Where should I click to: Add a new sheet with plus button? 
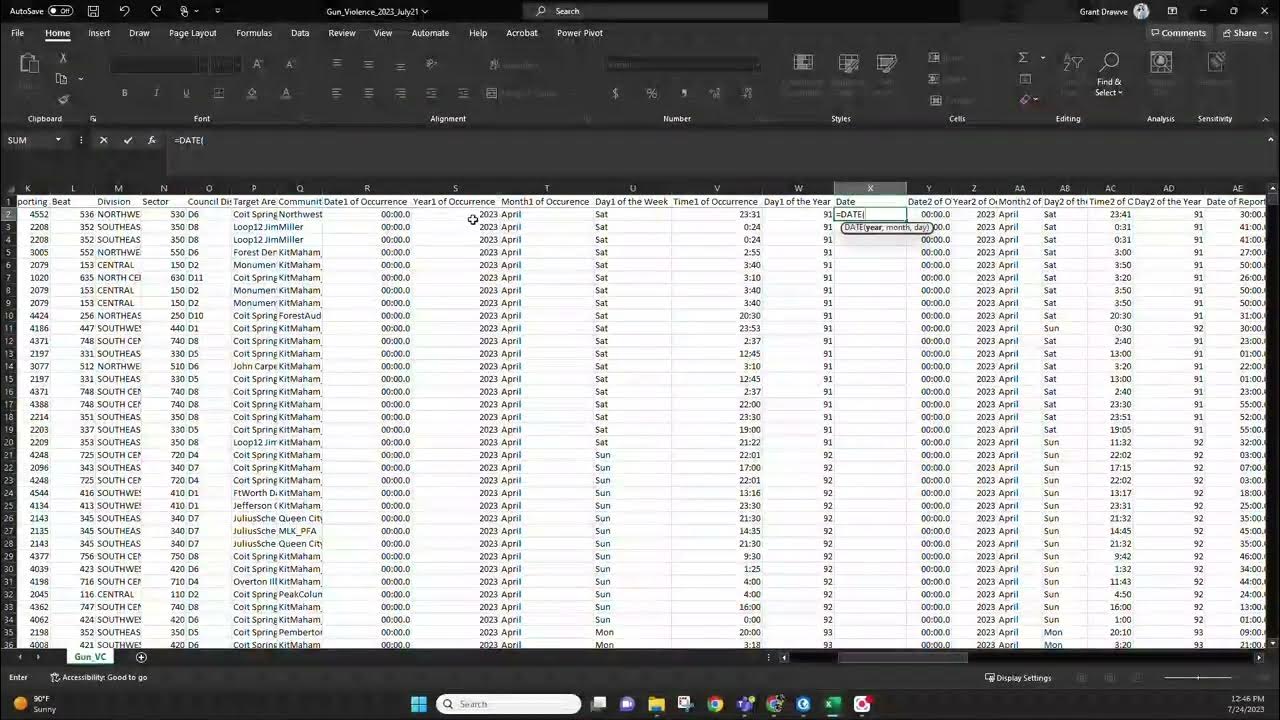click(141, 657)
